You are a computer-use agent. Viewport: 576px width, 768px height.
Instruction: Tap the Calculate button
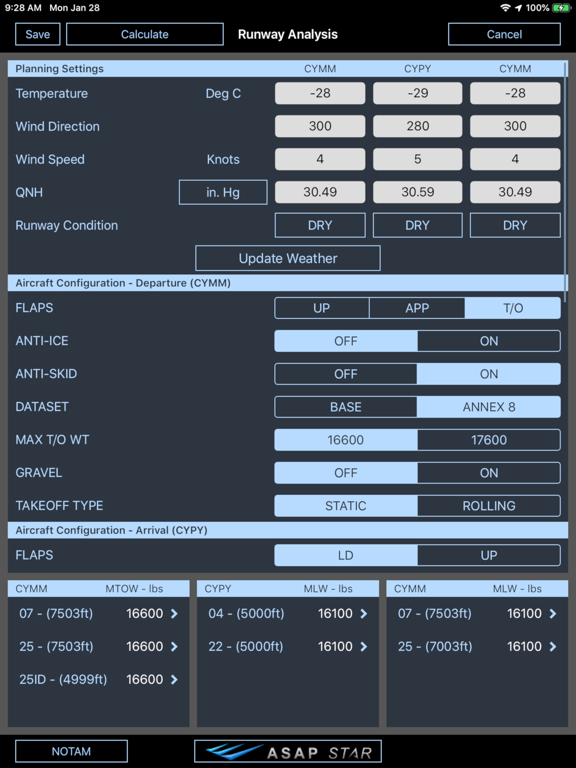pyautogui.click(x=144, y=34)
